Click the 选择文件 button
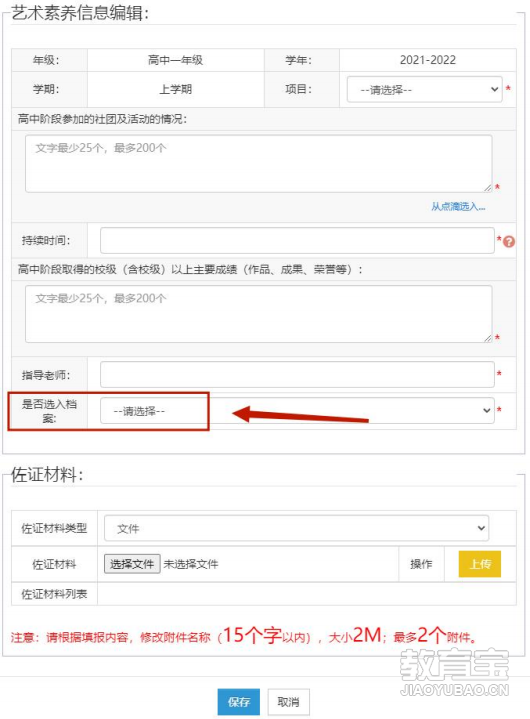This screenshot has width=530, height=719. point(132,564)
